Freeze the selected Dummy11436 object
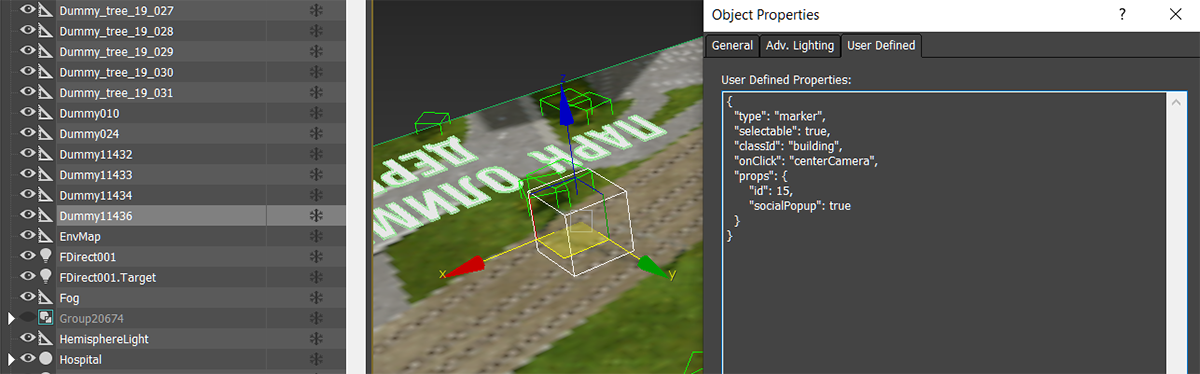The height and width of the screenshot is (374, 1200). (316, 215)
